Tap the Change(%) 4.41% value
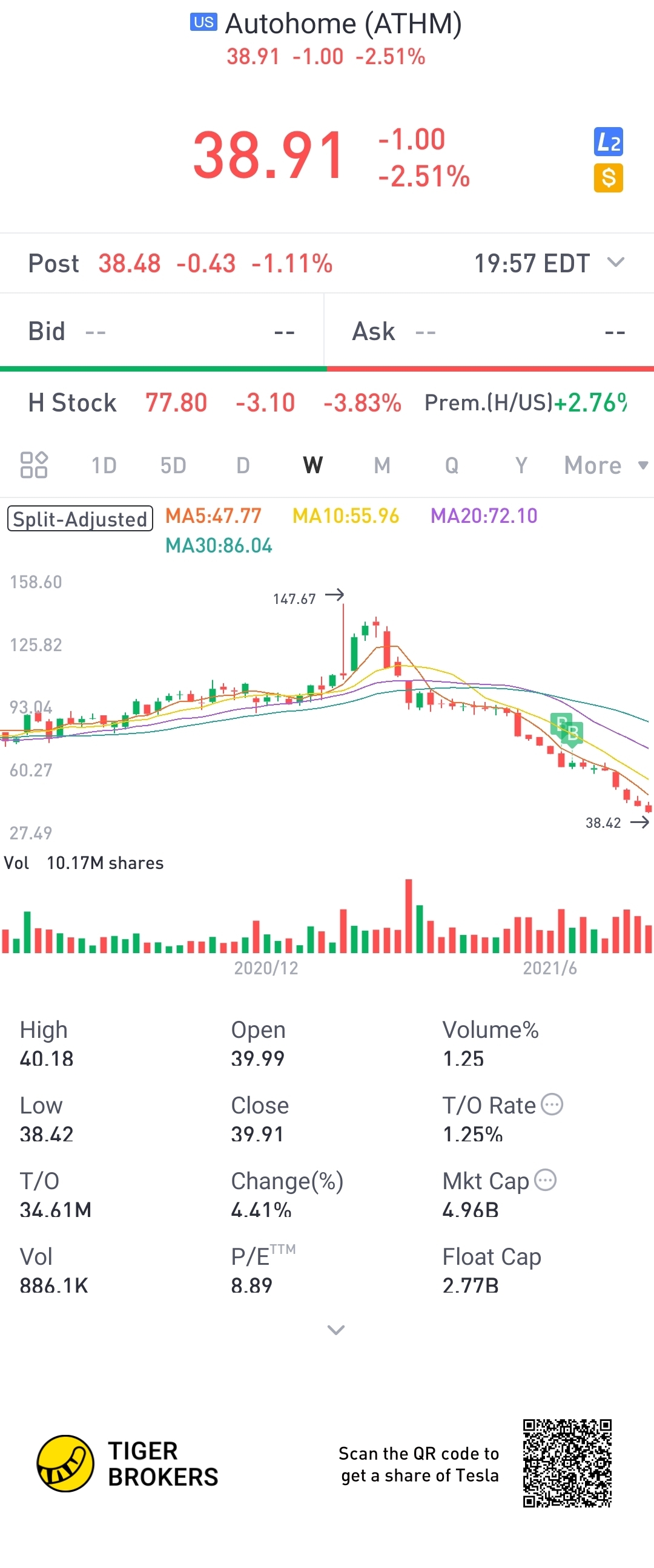Image resolution: width=654 pixels, height=1568 pixels. click(261, 1209)
